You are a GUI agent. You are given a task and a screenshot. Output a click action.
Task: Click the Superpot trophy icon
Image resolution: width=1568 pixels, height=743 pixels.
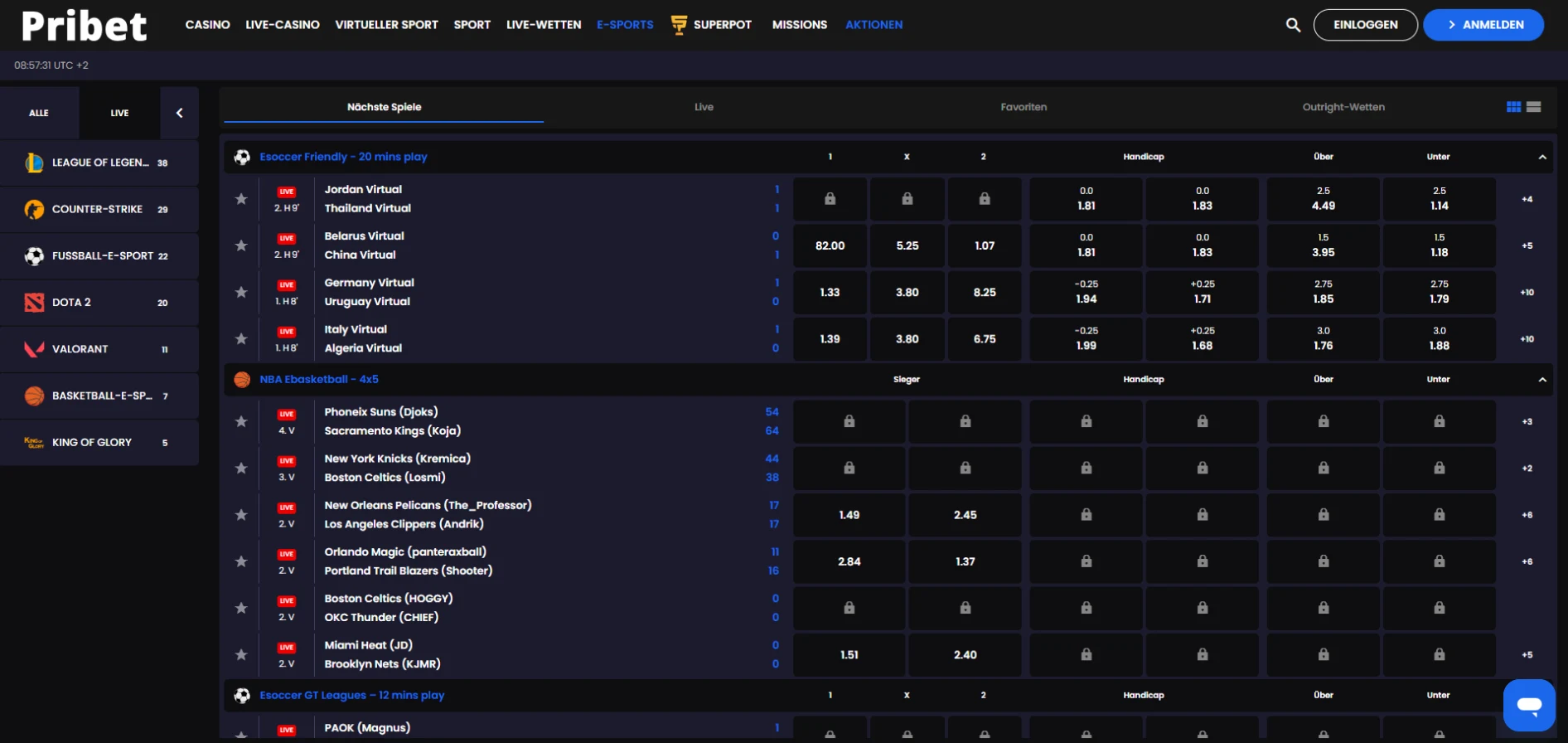679,25
